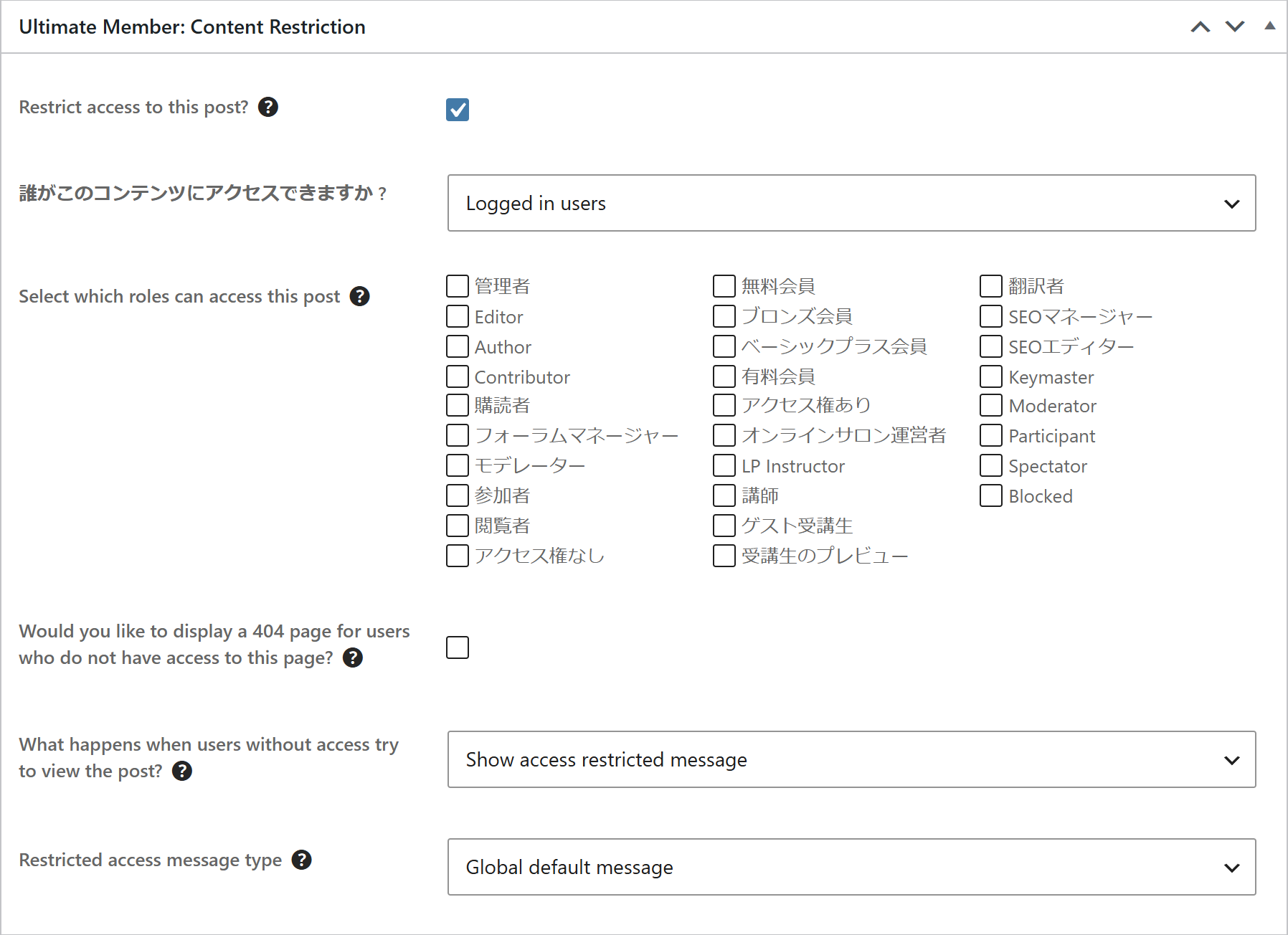Check the 管理者 role

[458, 286]
